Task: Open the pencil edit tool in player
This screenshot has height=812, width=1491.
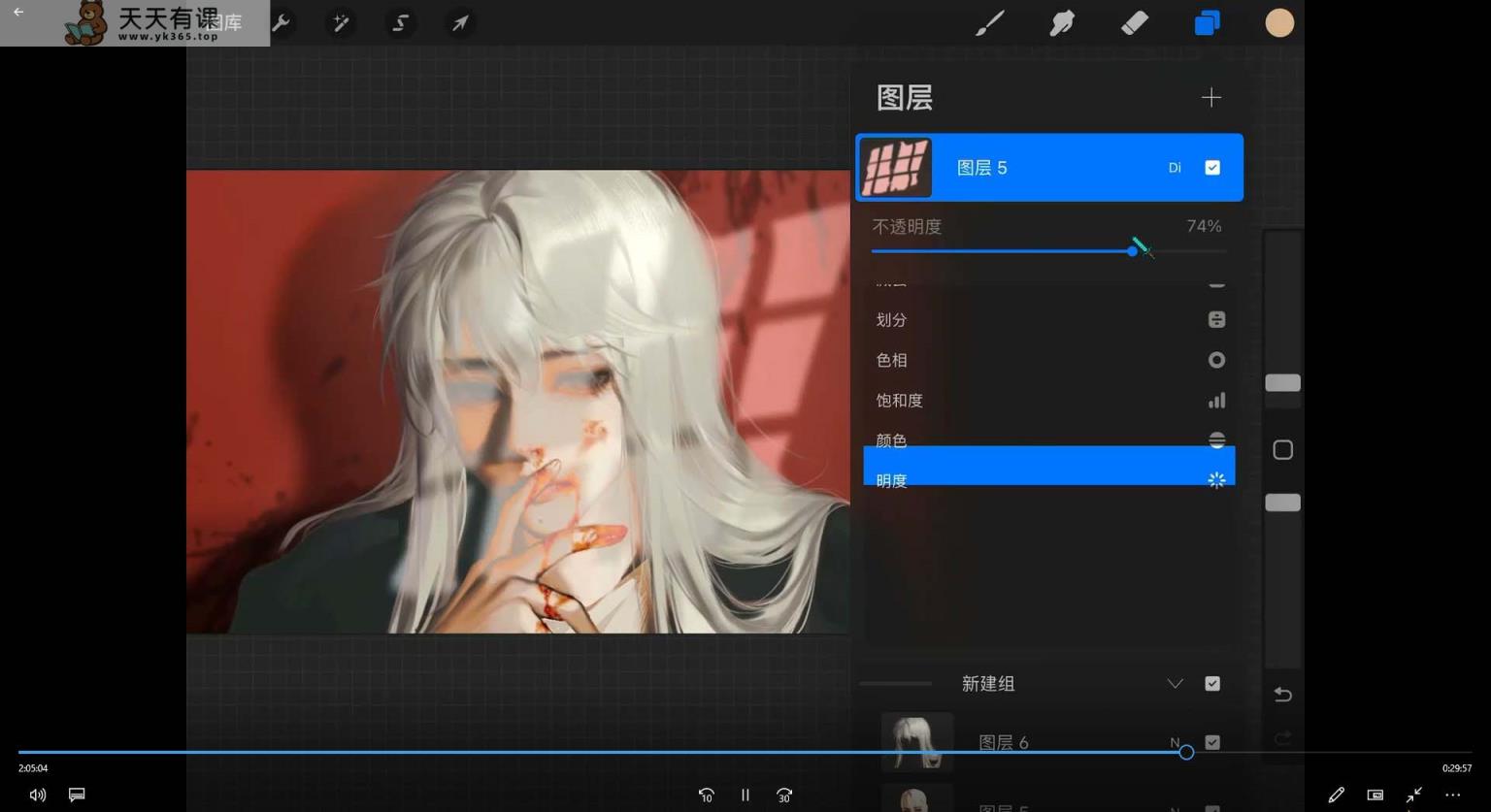Action: [1337, 796]
